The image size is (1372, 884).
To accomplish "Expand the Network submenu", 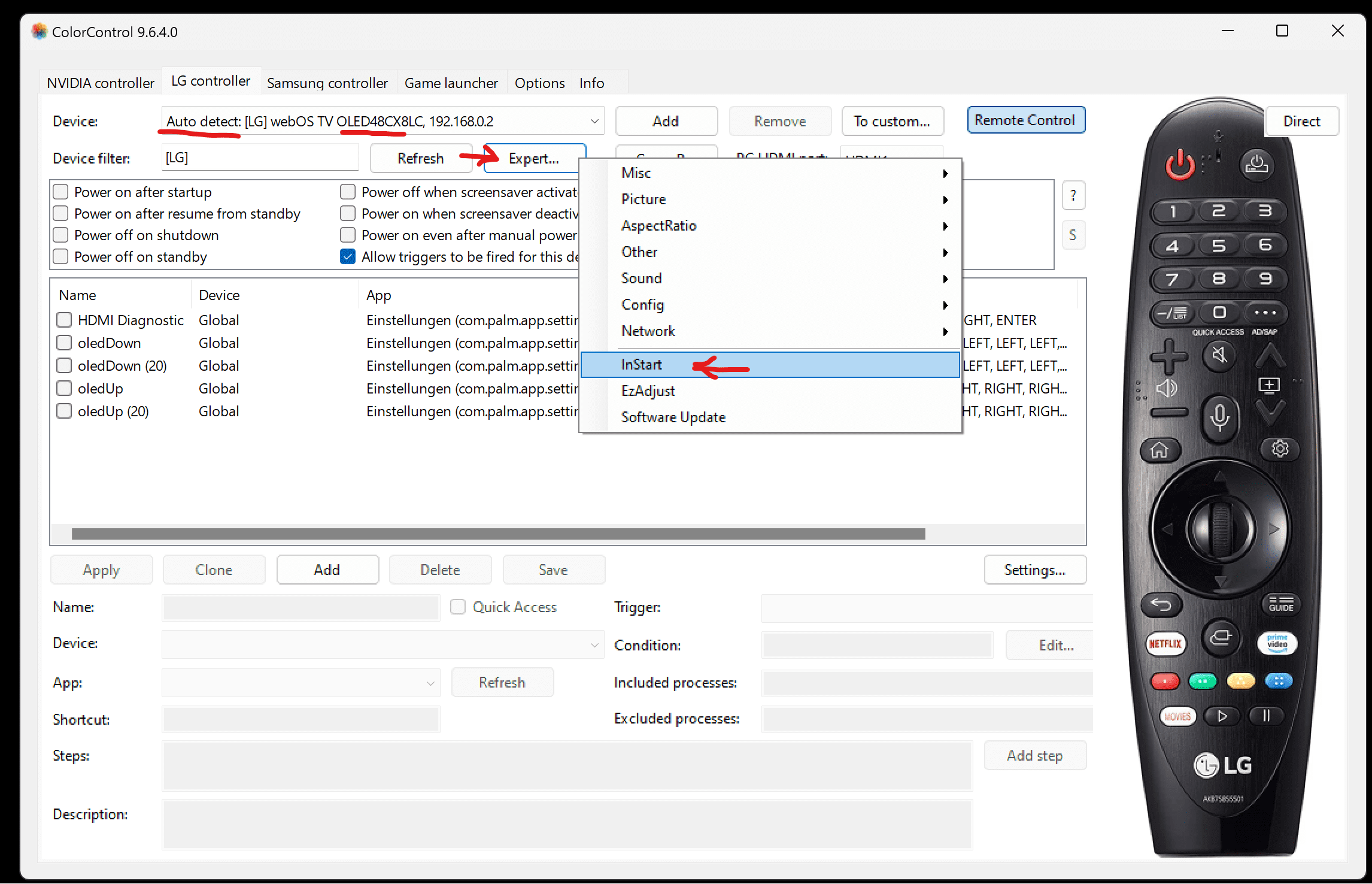I will (770, 331).
